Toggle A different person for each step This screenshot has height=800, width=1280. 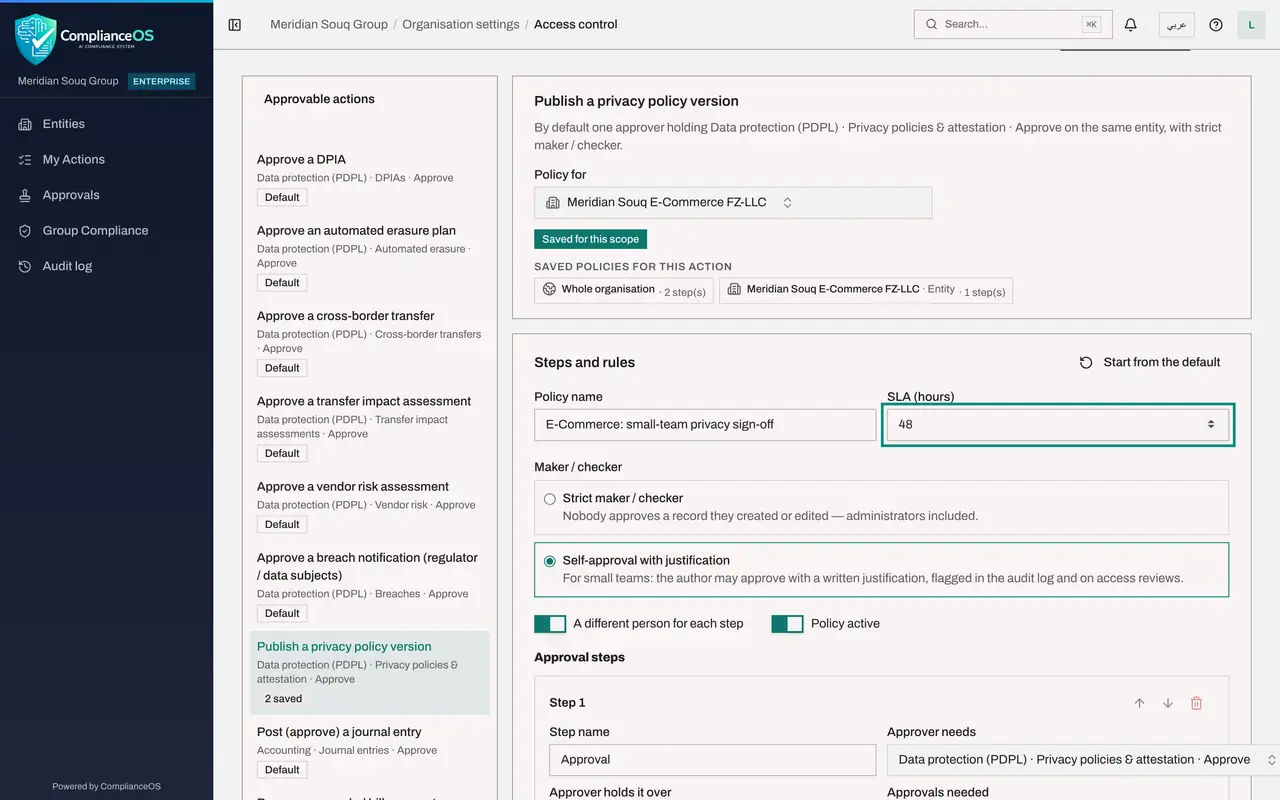click(550, 624)
